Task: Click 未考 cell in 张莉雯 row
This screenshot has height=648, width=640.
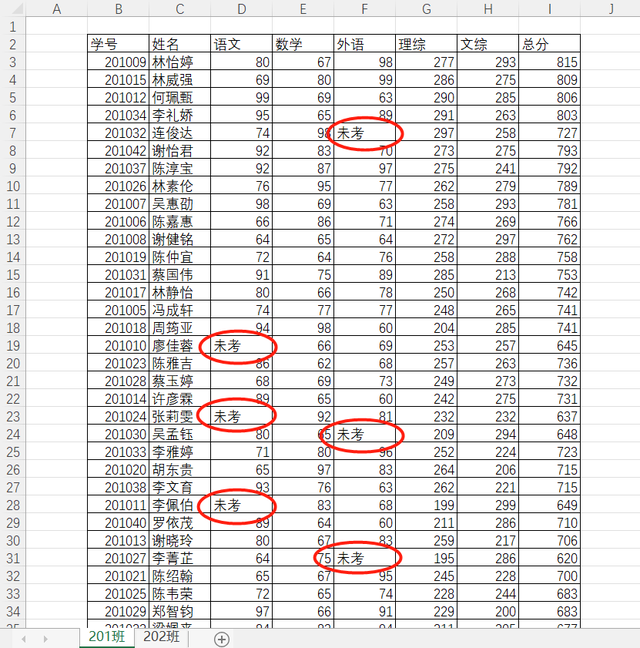Action: pos(241,416)
